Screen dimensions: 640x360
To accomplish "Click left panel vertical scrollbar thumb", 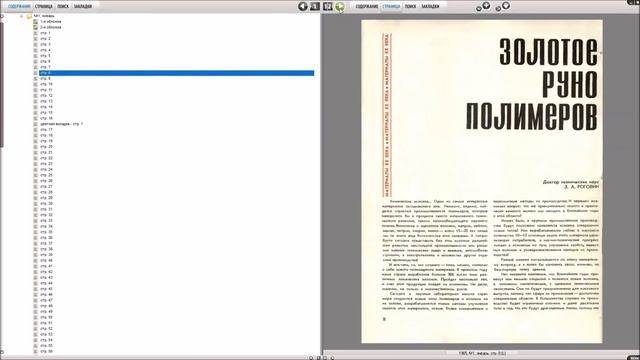I will [x=1, y=84].
